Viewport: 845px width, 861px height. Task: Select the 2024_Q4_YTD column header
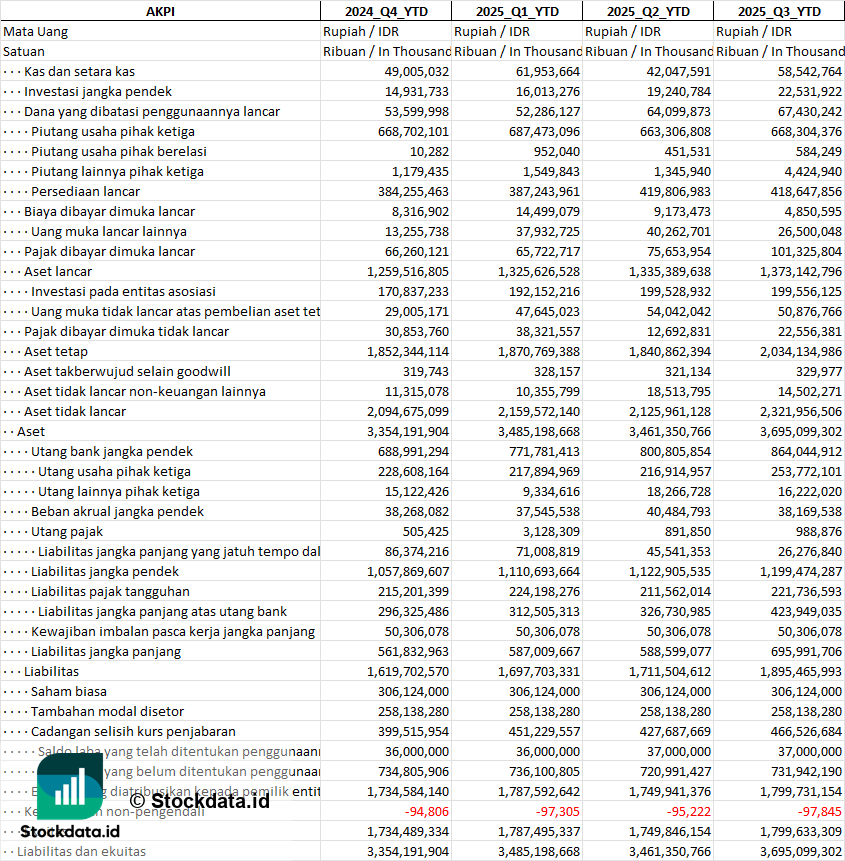(x=386, y=11)
